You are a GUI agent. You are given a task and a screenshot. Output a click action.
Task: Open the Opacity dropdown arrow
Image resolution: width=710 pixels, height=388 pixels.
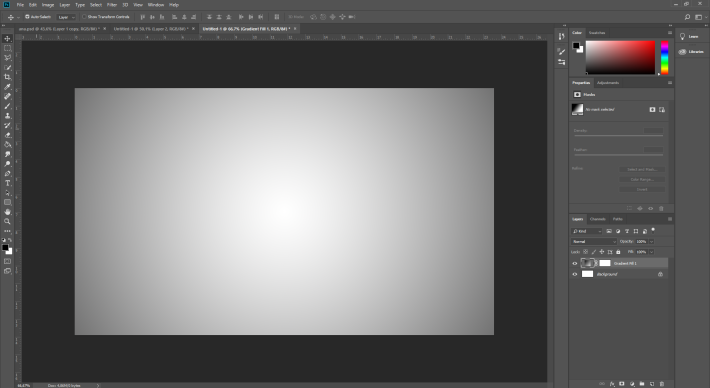coord(652,241)
